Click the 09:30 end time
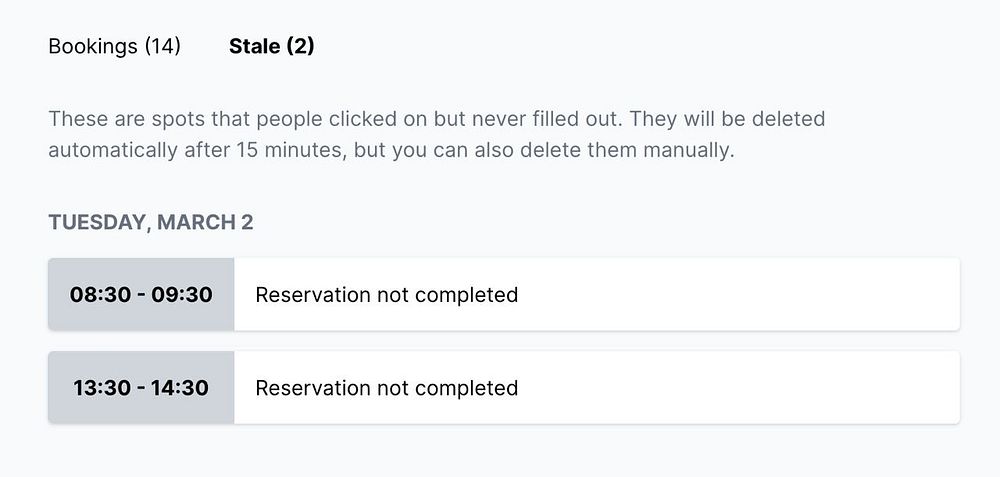Image resolution: width=1000 pixels, height=477 pixels. 182,295
